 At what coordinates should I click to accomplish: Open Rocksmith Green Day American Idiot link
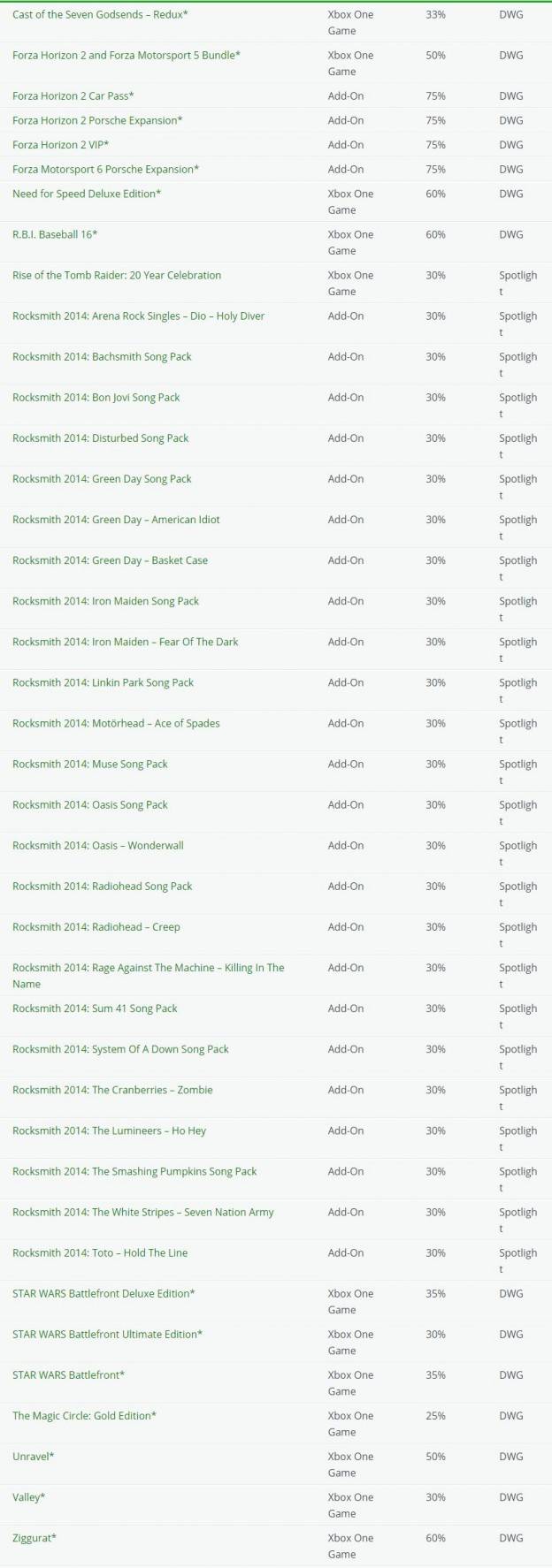click(x=116, y=520)
